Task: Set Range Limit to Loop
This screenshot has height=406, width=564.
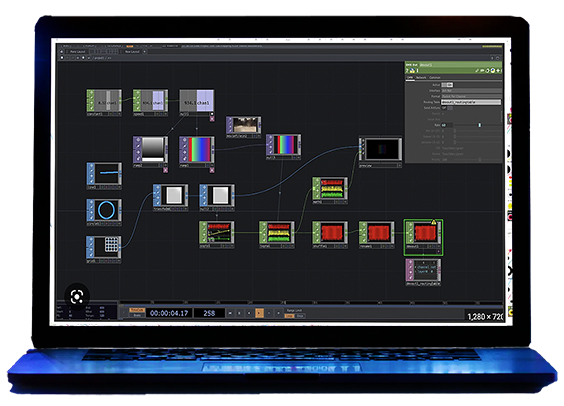Action: [289, 316]
